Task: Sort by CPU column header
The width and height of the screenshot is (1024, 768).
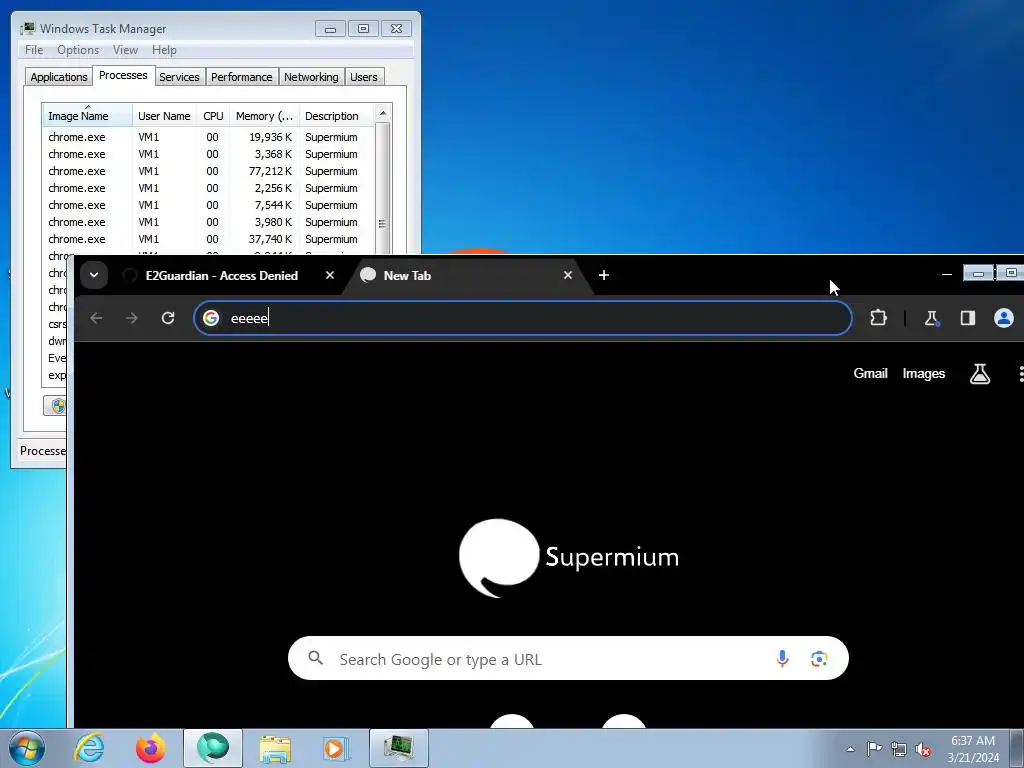Action: [x=213, y=116]
